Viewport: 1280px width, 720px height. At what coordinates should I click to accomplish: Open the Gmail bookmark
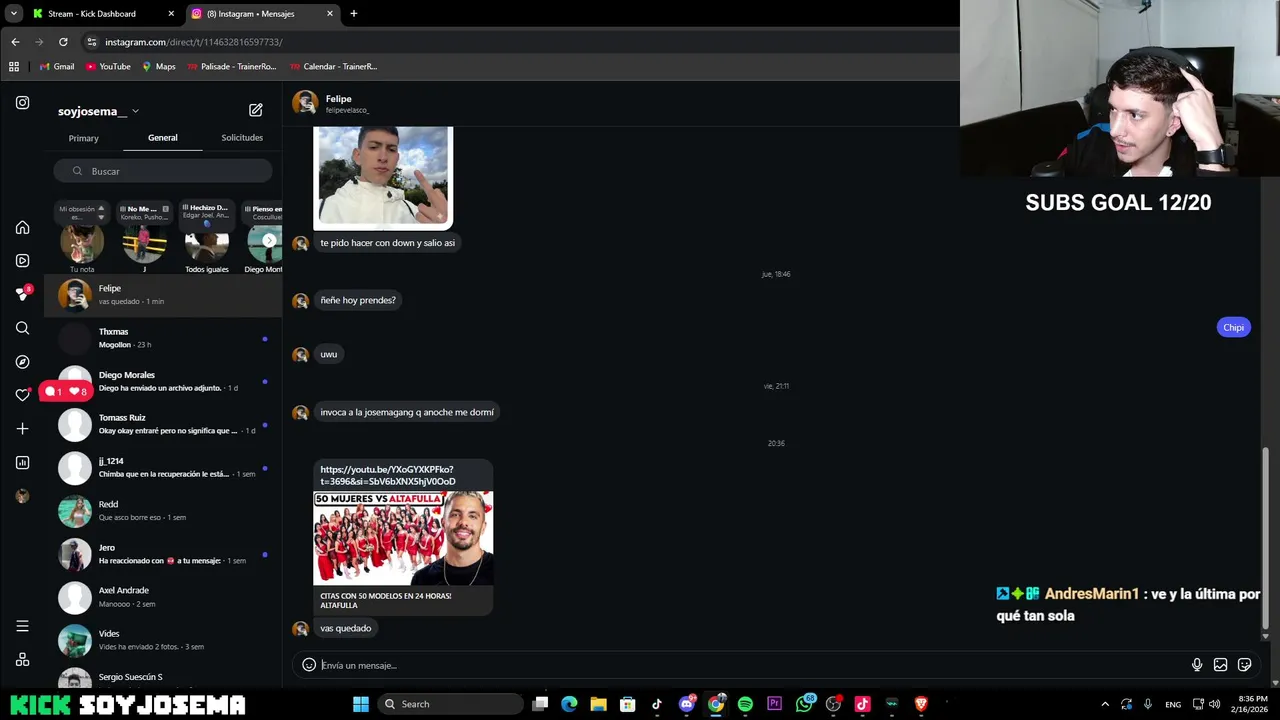point(57,67)
